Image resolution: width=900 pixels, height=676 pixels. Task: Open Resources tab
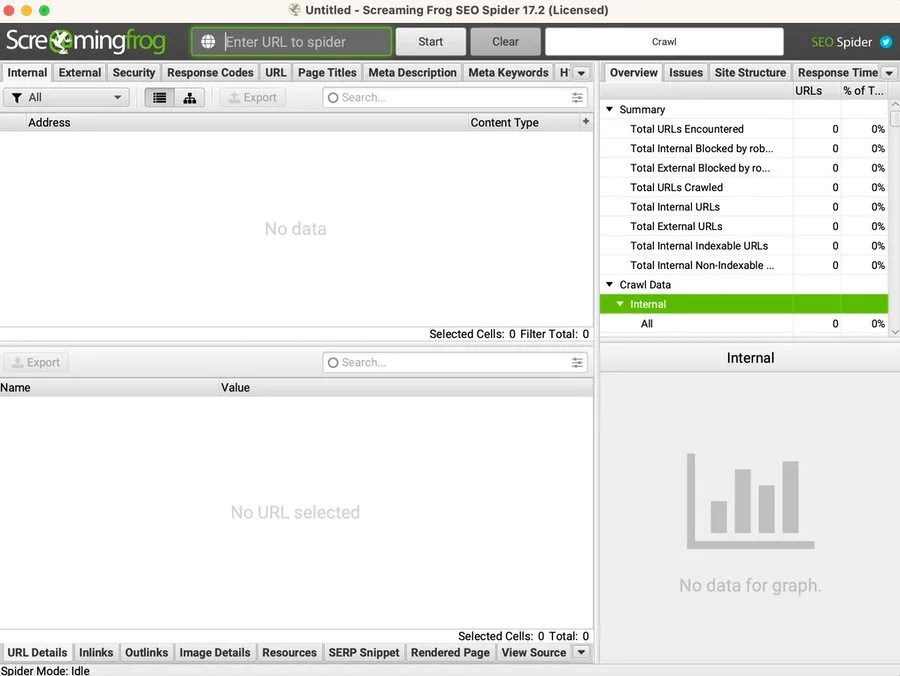(x=289, y=652)
